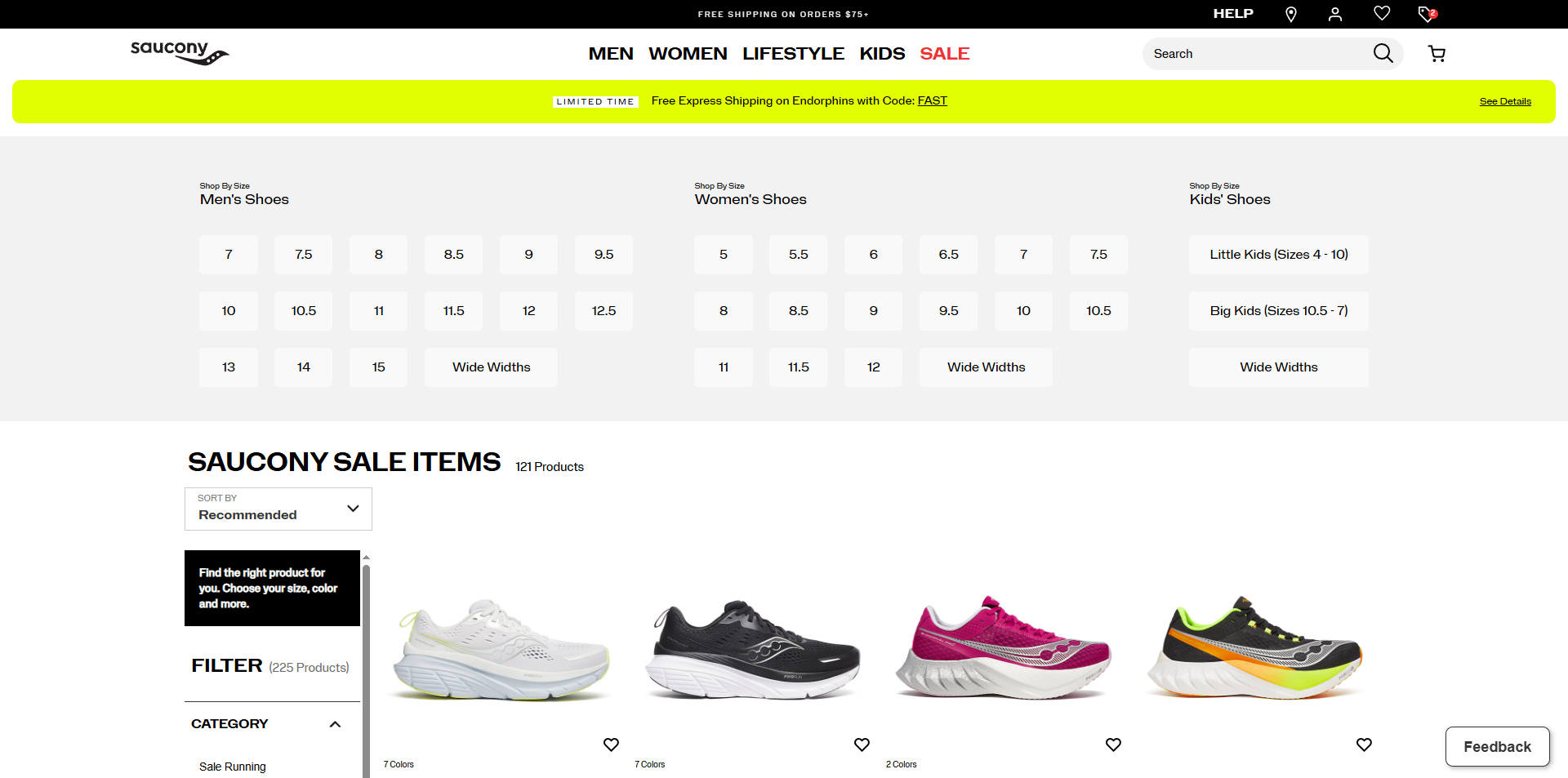
Task: Open the HELP menu
Action: pos(1232,14)
